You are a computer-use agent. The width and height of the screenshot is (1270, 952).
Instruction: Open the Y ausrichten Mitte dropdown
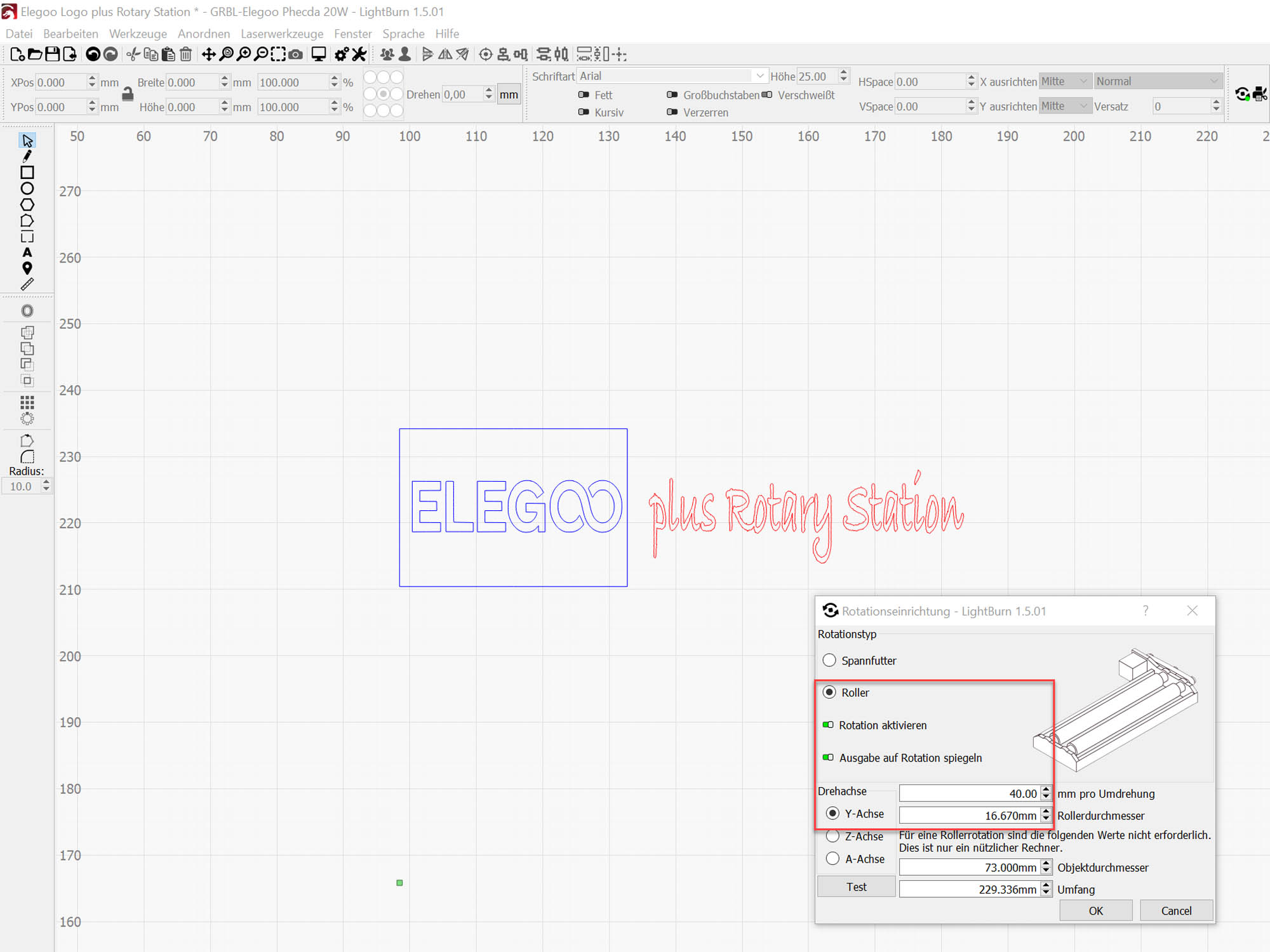(x=1065, y=106)
